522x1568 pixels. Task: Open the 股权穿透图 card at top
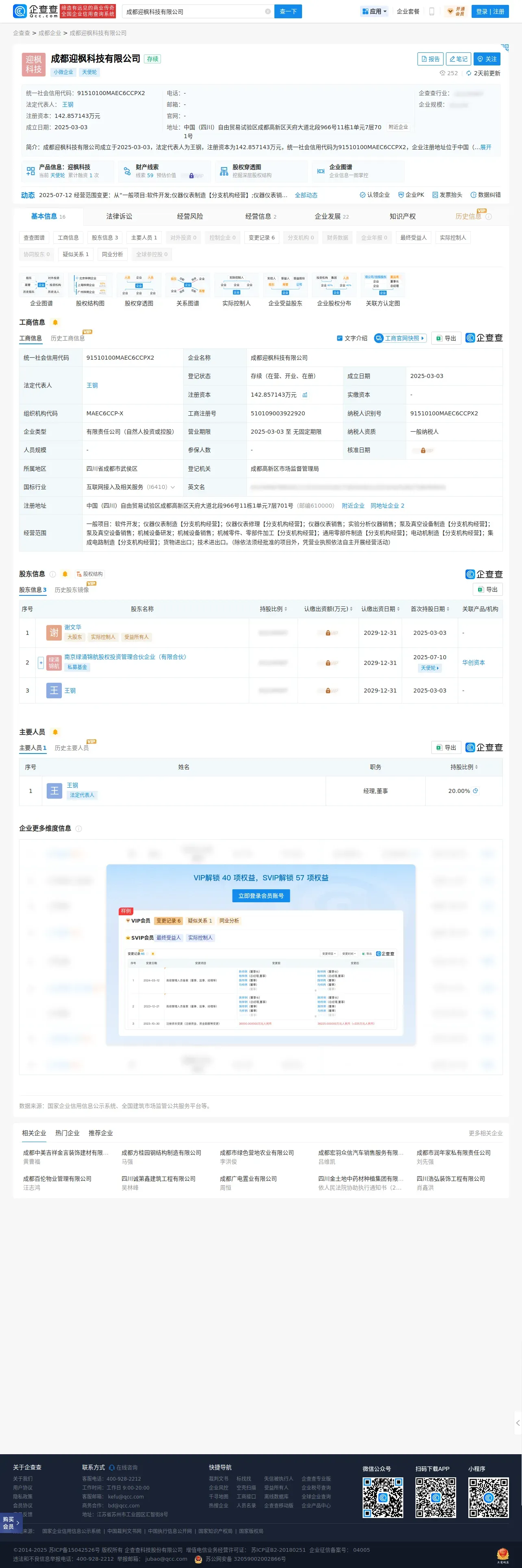pos(261,171)
